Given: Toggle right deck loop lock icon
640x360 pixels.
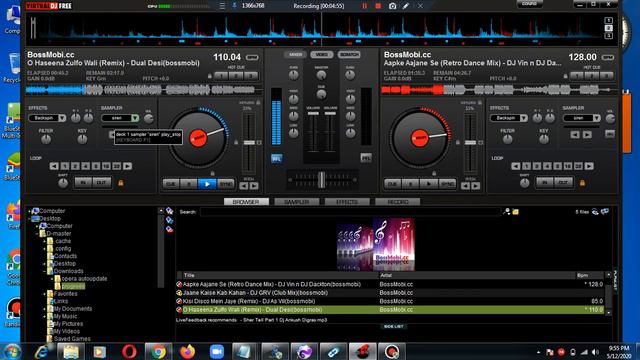Looking at the screenshot, I should pyautogui.click(x=582, y=183).
